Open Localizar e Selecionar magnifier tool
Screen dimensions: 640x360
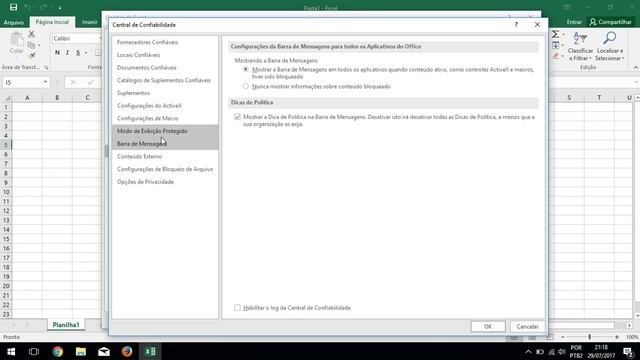609,47
